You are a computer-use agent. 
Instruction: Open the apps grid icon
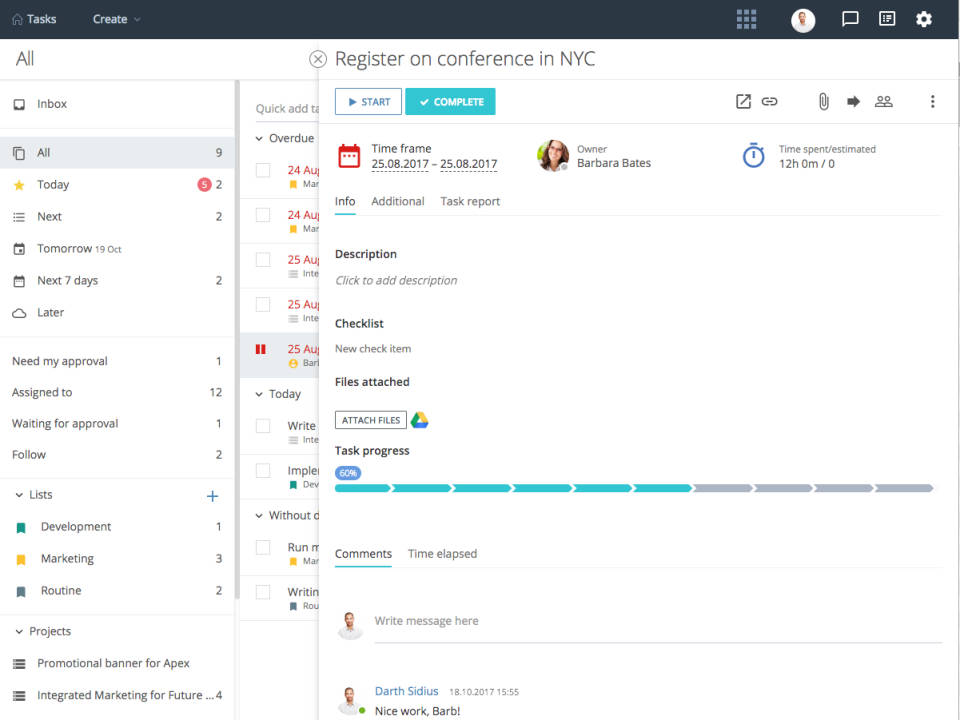click(746, 19)
